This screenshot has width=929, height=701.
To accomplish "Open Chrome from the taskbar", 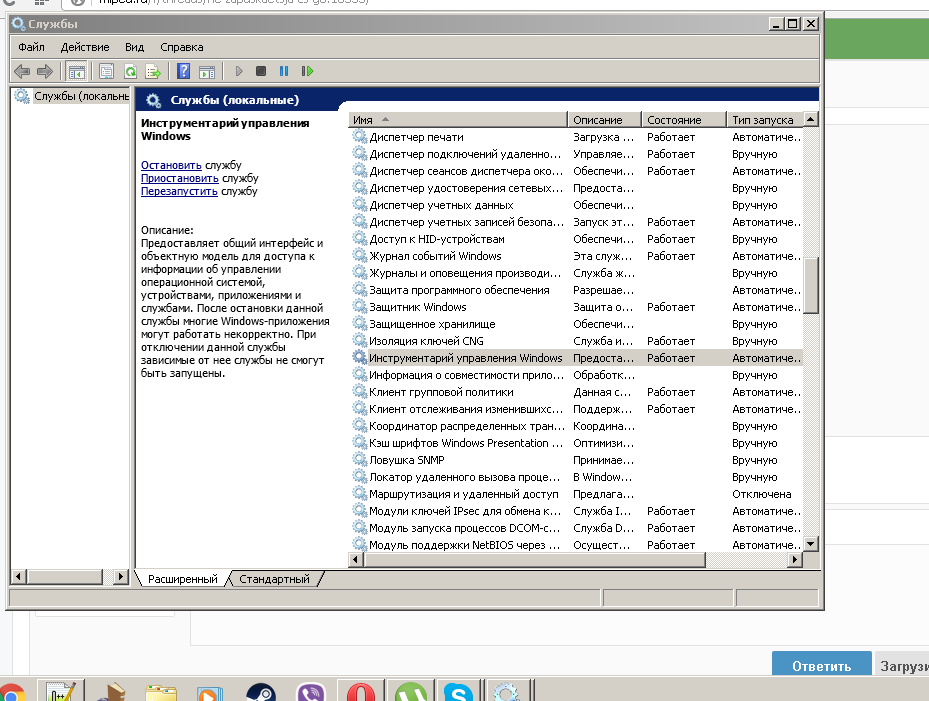I will coord(12,693).
